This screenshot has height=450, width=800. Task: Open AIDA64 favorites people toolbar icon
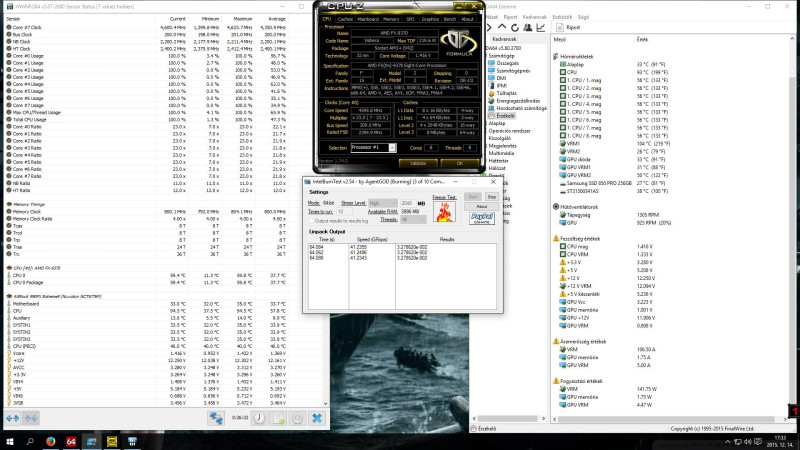click(528, 27)
